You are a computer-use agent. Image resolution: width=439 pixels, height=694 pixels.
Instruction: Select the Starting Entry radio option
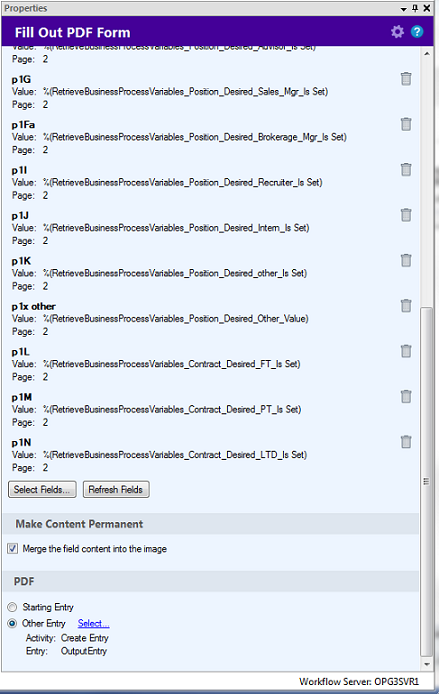pyautogui.click(x=12, y=607)
